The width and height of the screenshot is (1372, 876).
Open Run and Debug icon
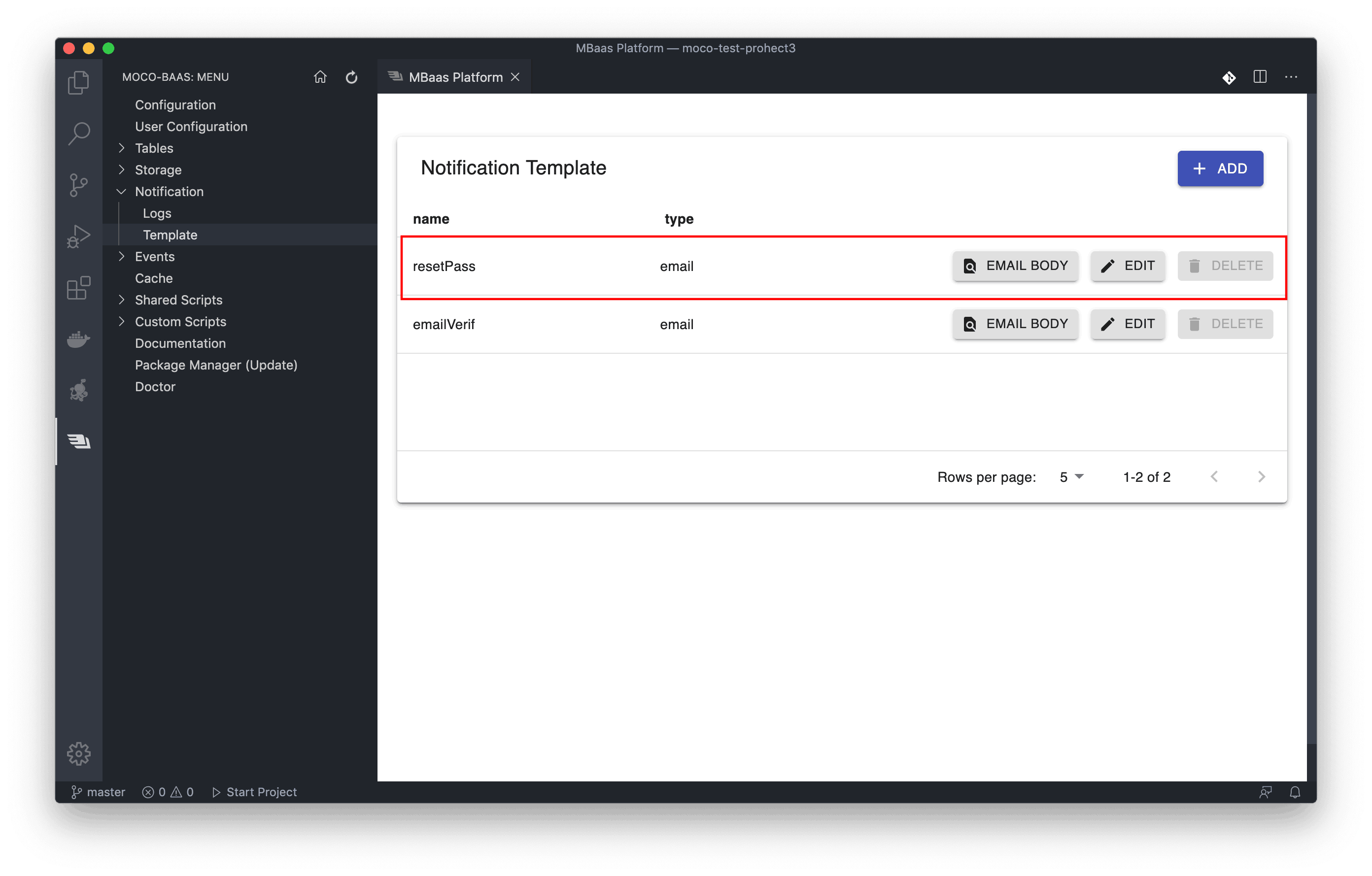tap(79, 236)
